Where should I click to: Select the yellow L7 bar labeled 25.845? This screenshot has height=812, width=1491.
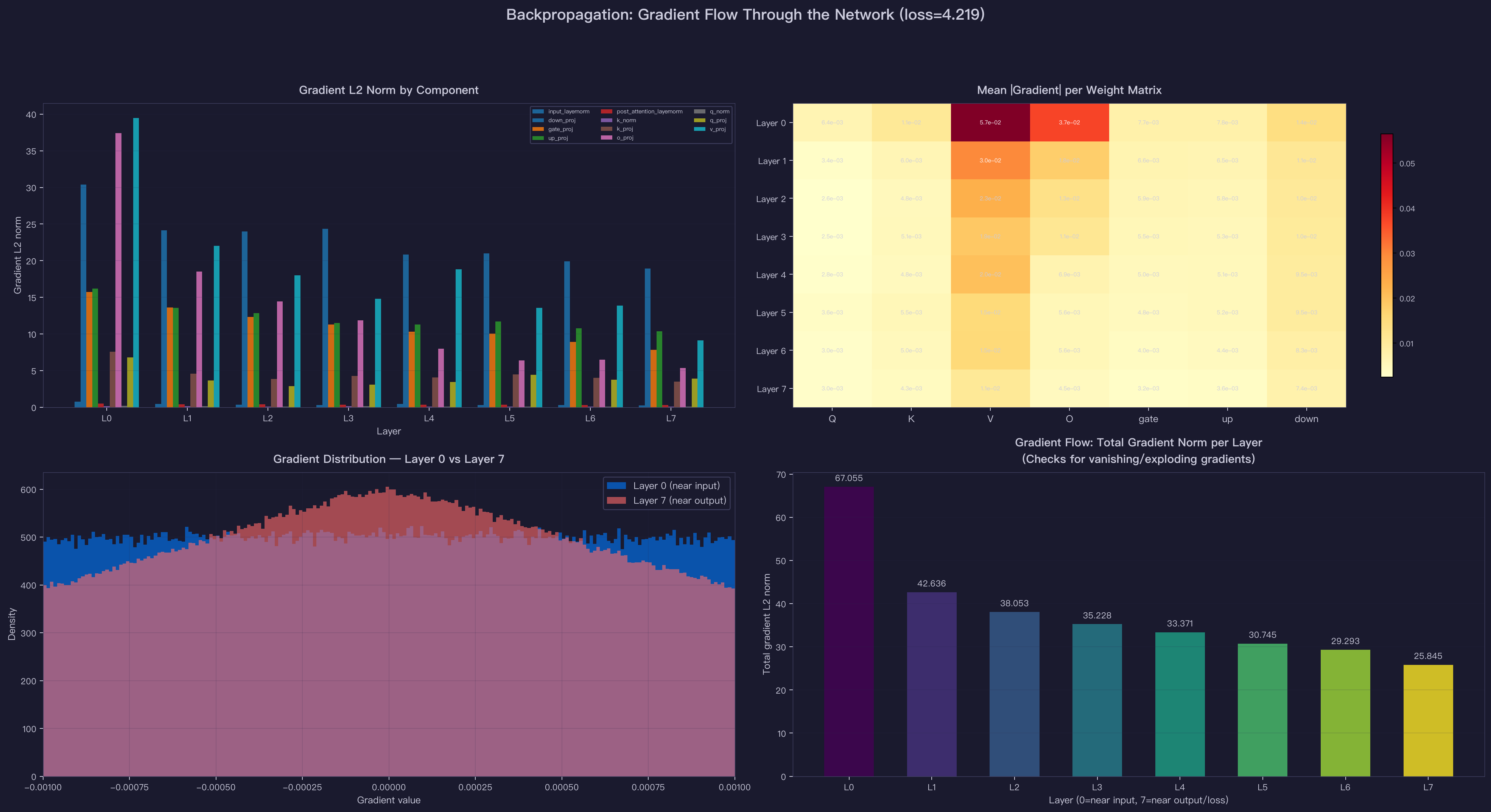1428,720
